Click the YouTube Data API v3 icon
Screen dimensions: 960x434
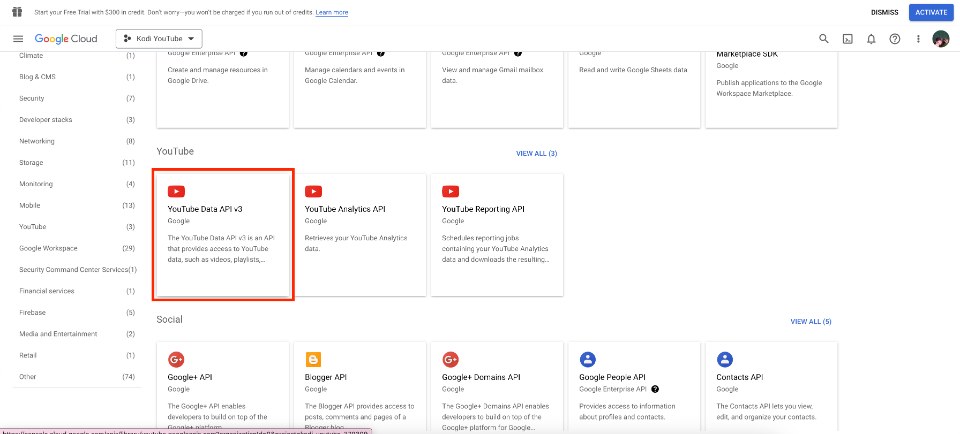coord(176,192)
